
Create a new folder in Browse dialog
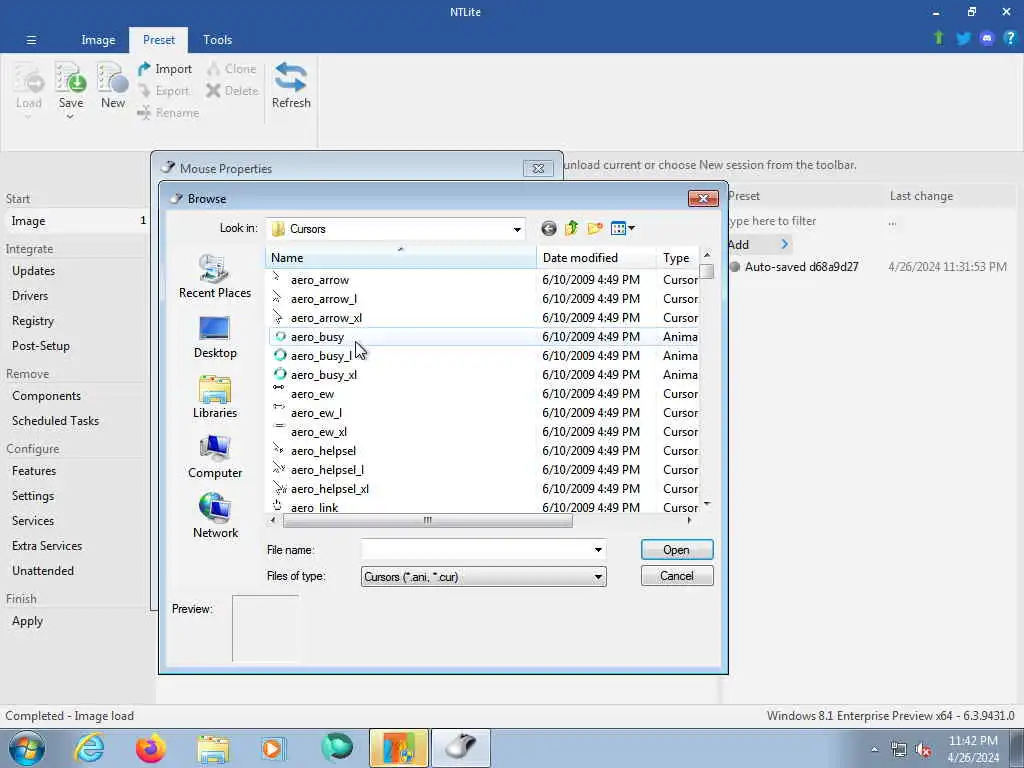tap(595, 228)
